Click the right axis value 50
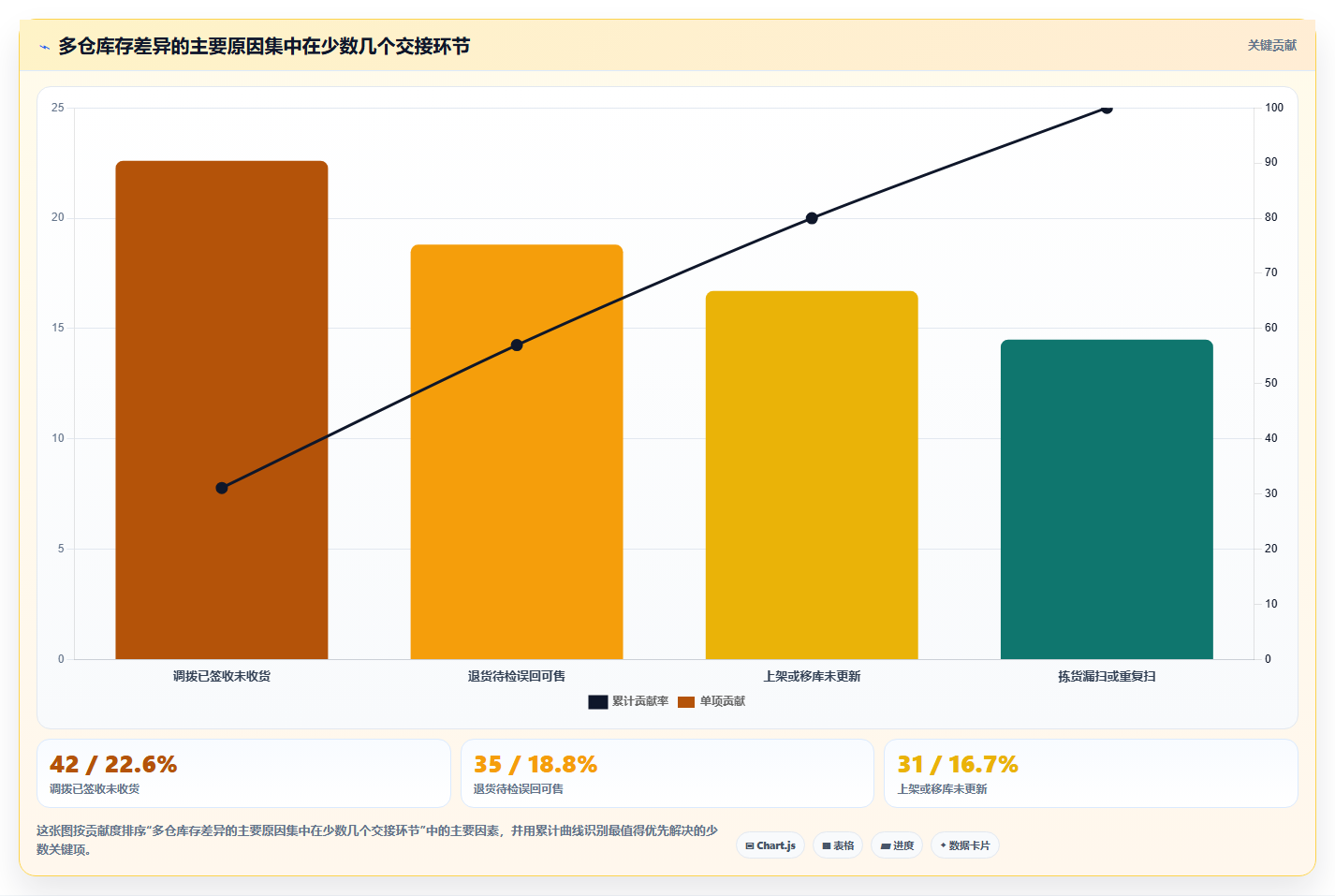The height and width of the screenshot is (896, 1335). (x=1271, y=383)
